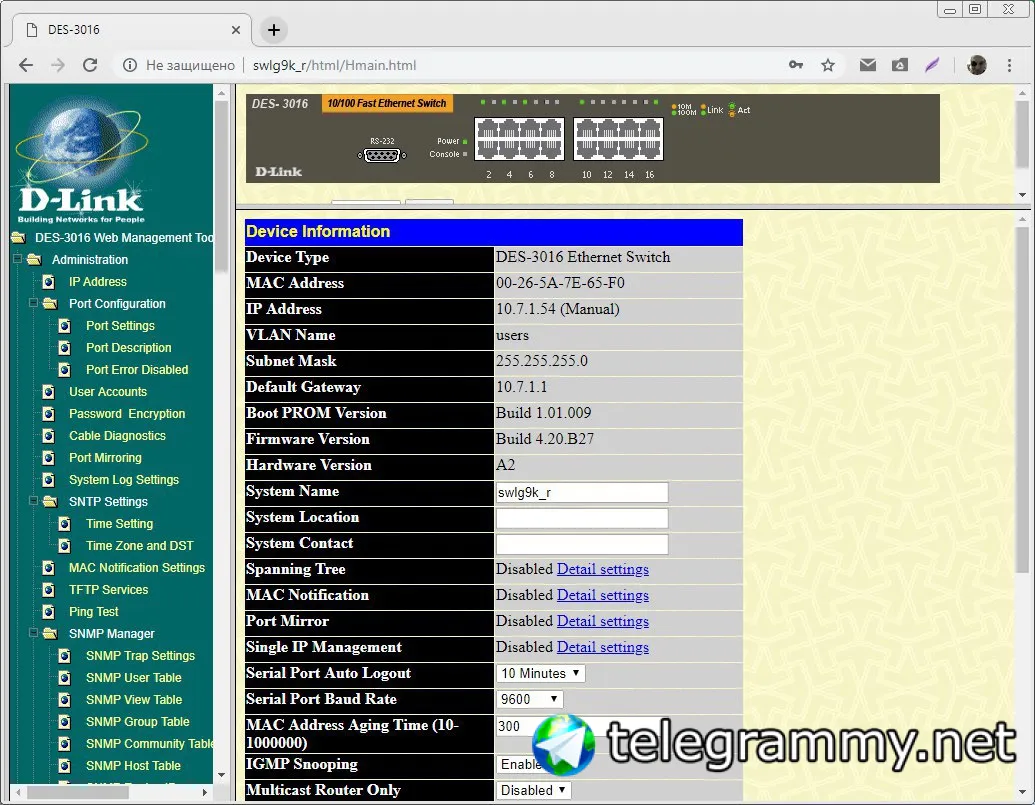Open SNMP Group Table
This screenshot has height=805, width=1035.
[137, 722]
